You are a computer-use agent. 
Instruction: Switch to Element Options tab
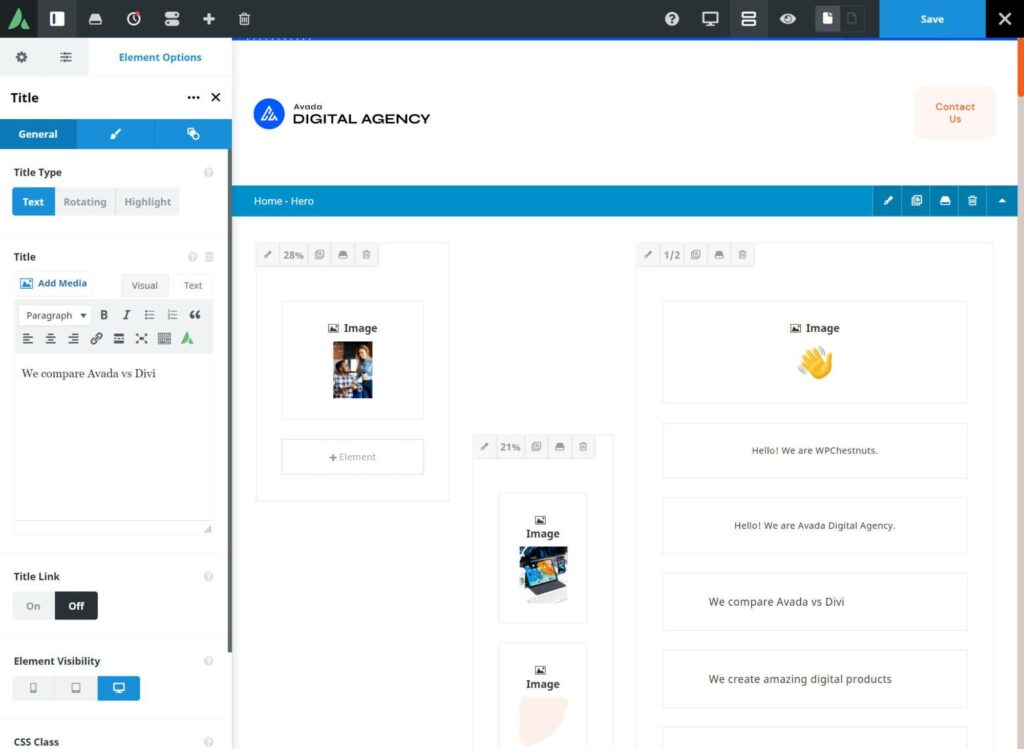160,57
